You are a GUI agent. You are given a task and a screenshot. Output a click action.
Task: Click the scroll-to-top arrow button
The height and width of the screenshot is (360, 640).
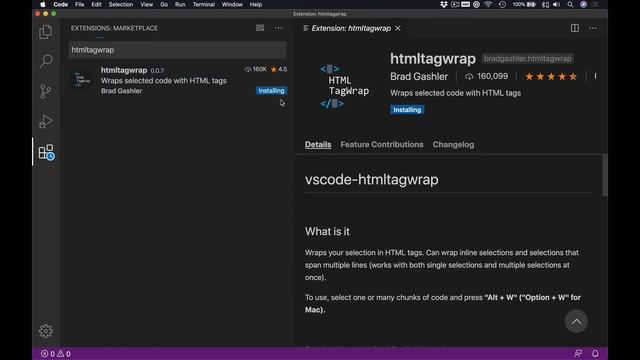[x=576, y=322]
